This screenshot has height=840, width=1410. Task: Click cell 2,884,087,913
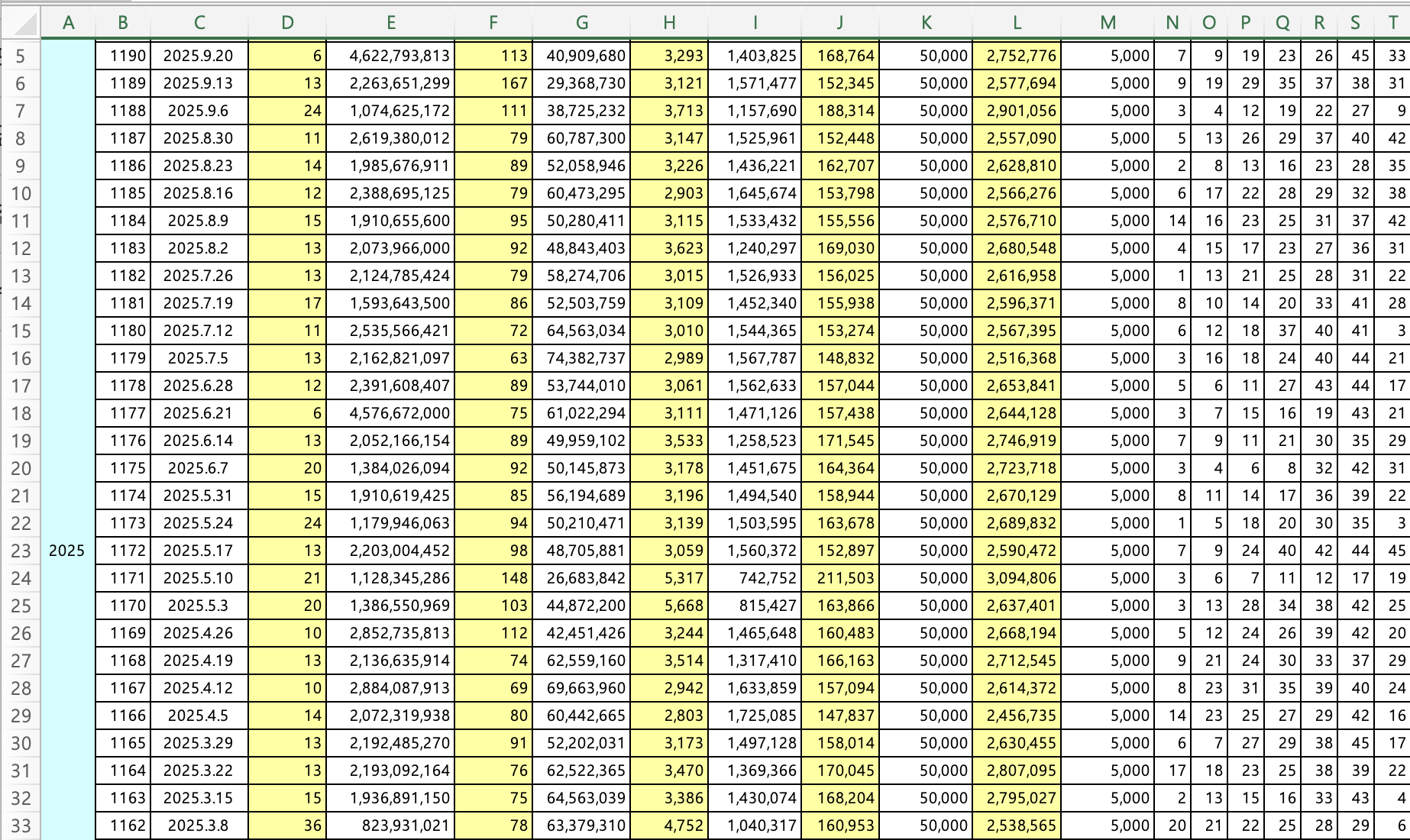390,688
